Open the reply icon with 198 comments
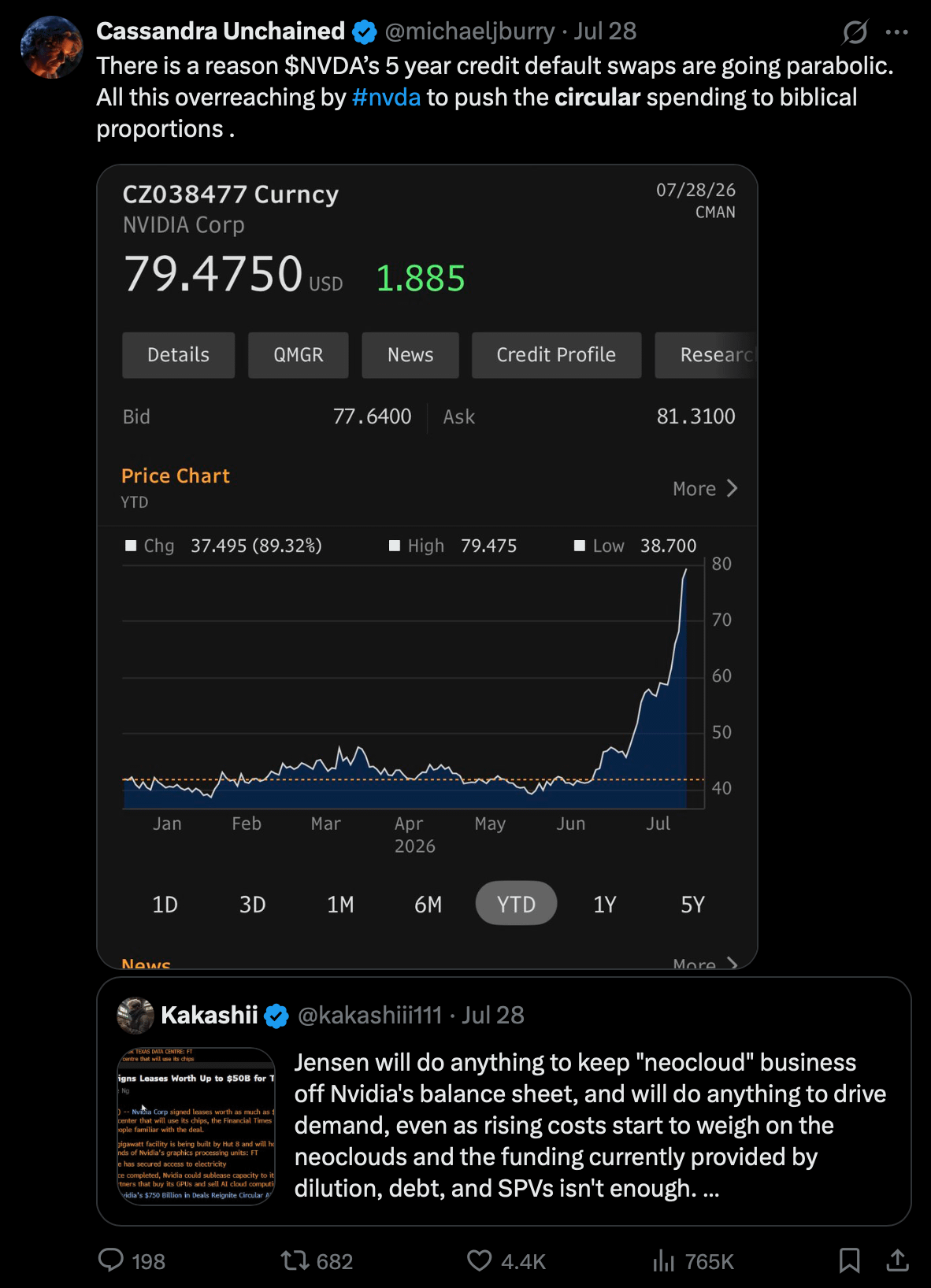 pyautogui.click(x=111, y=1260)
